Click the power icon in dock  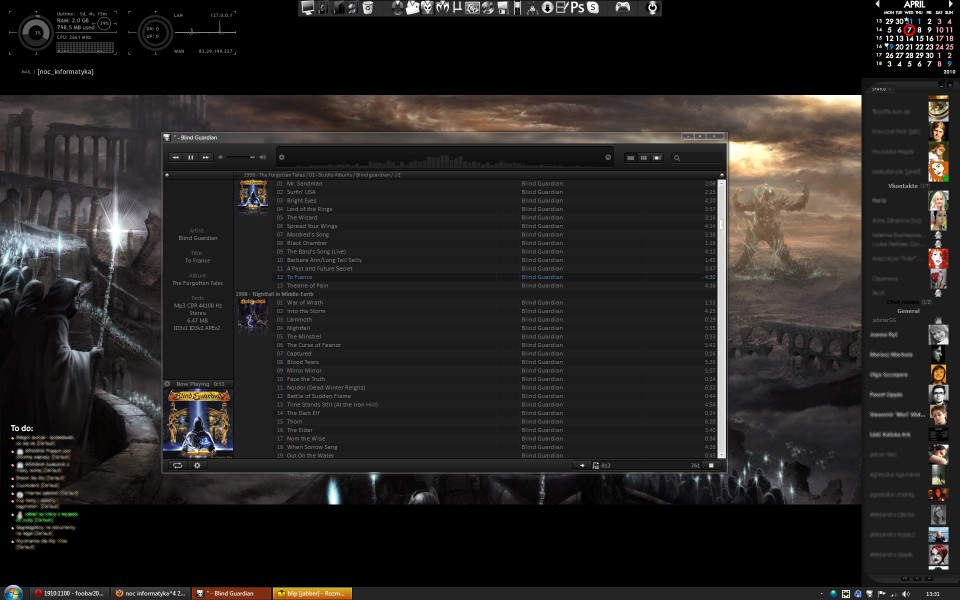point(651,8)
